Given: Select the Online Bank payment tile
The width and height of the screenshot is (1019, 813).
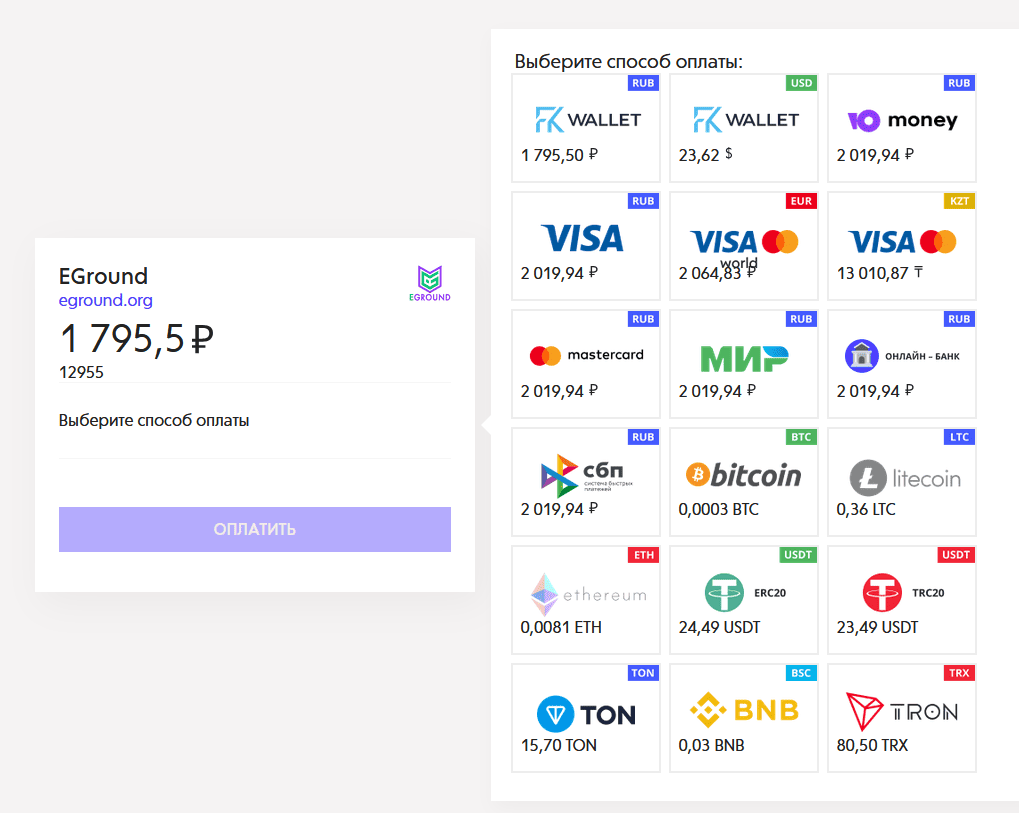Looking at the screenshot, I should 901,364.
